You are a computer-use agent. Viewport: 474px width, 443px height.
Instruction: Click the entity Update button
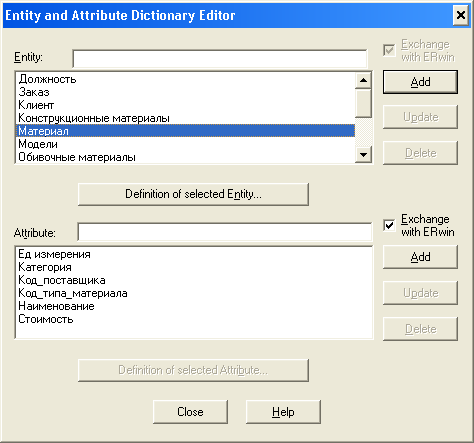click(420, 117)
